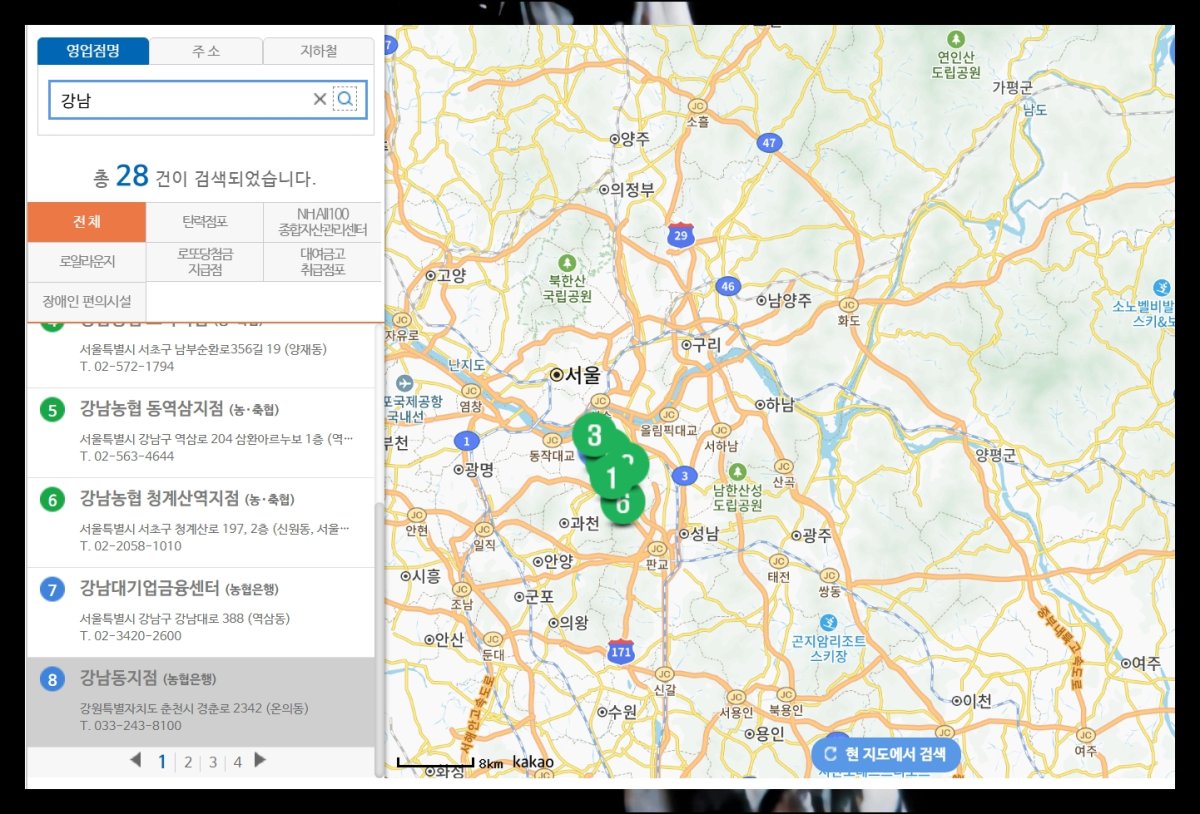Run search with the magnifier icon
This screenshot has height=814, width=1200.
pyautogui.click(x=345, y=99)
